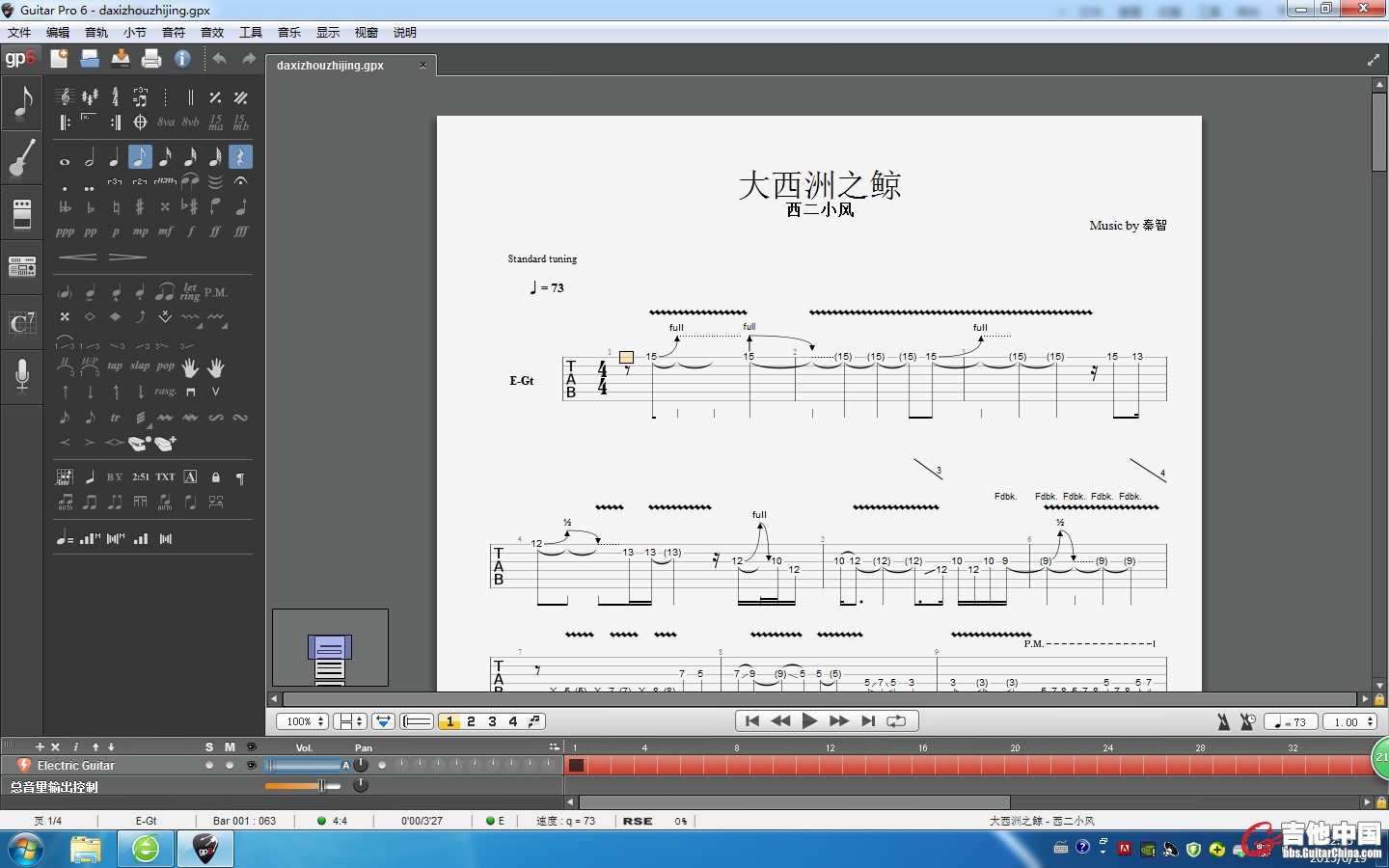Viewport: 1389px width, 868px height.
Task: Create a new file with toolbar icon
Action: pyautogui.click(x=59, y=59)
